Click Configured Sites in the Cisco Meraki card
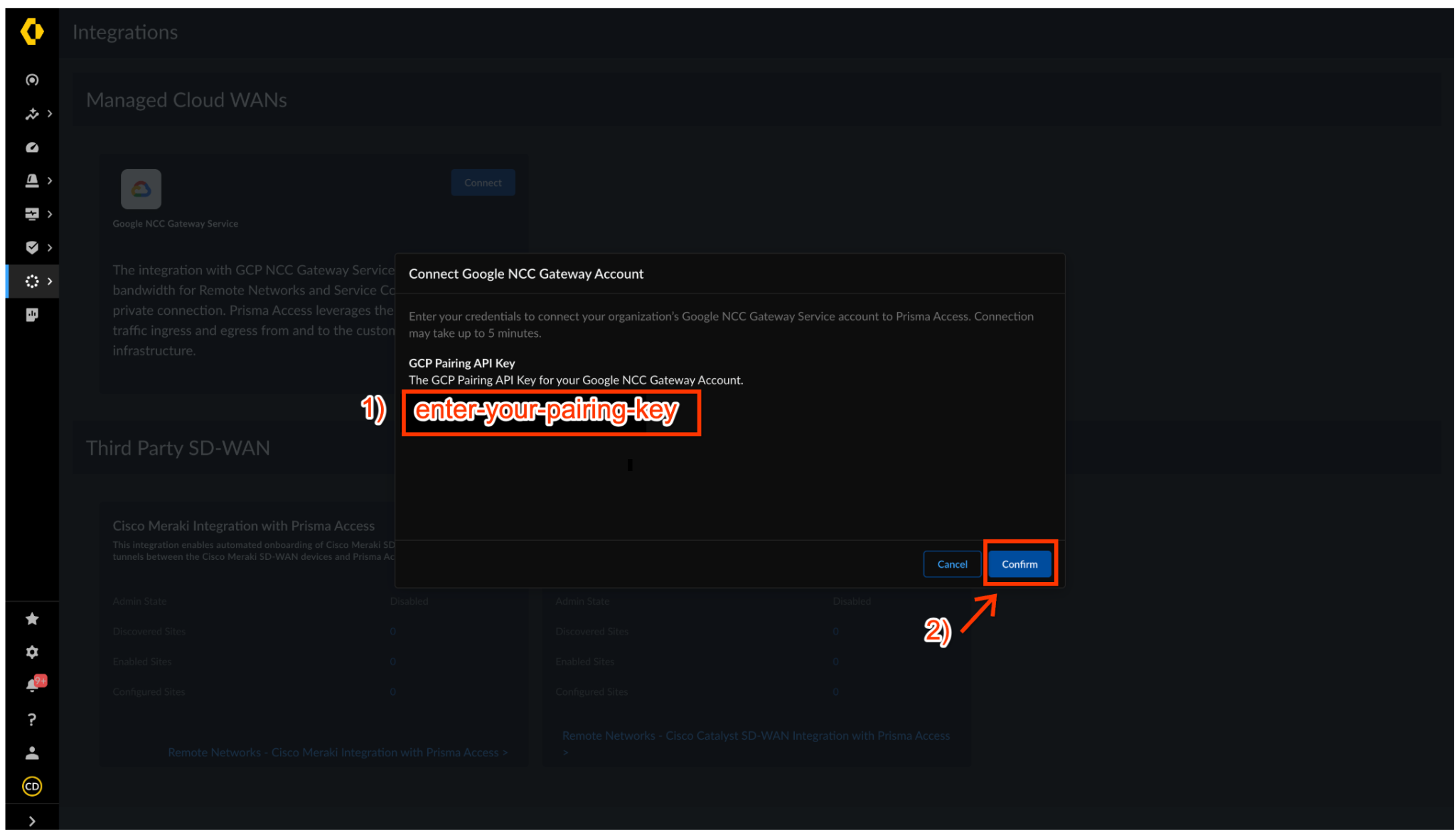The image size is (1456, 830). click(149, 692)
